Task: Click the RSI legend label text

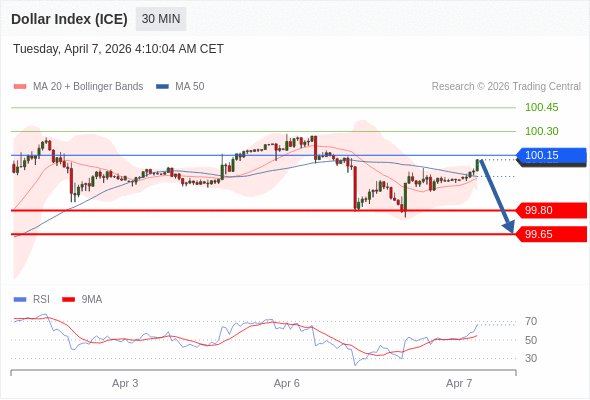Action: tap(41, 300)
